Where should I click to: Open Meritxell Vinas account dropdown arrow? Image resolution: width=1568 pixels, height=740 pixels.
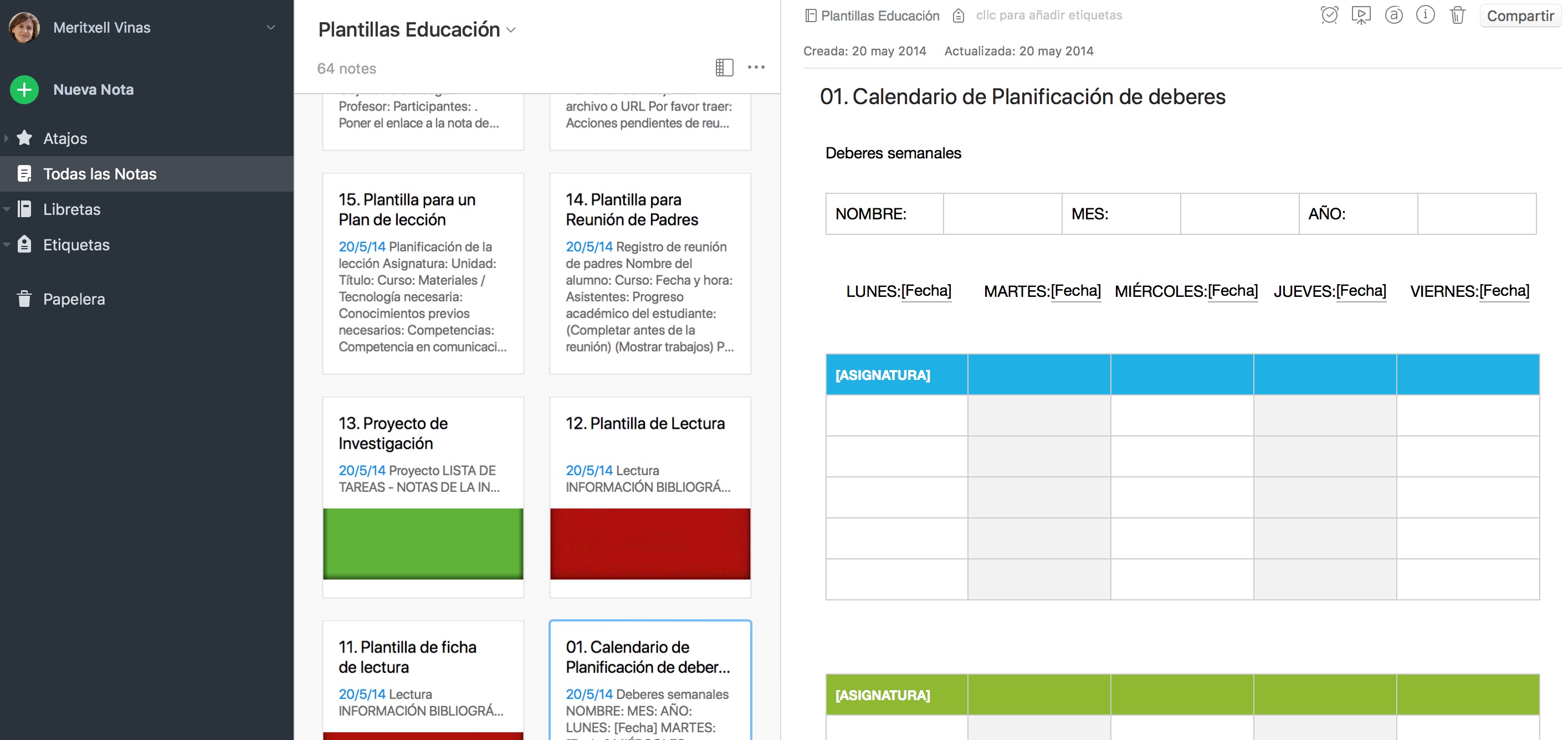(271, 27)
